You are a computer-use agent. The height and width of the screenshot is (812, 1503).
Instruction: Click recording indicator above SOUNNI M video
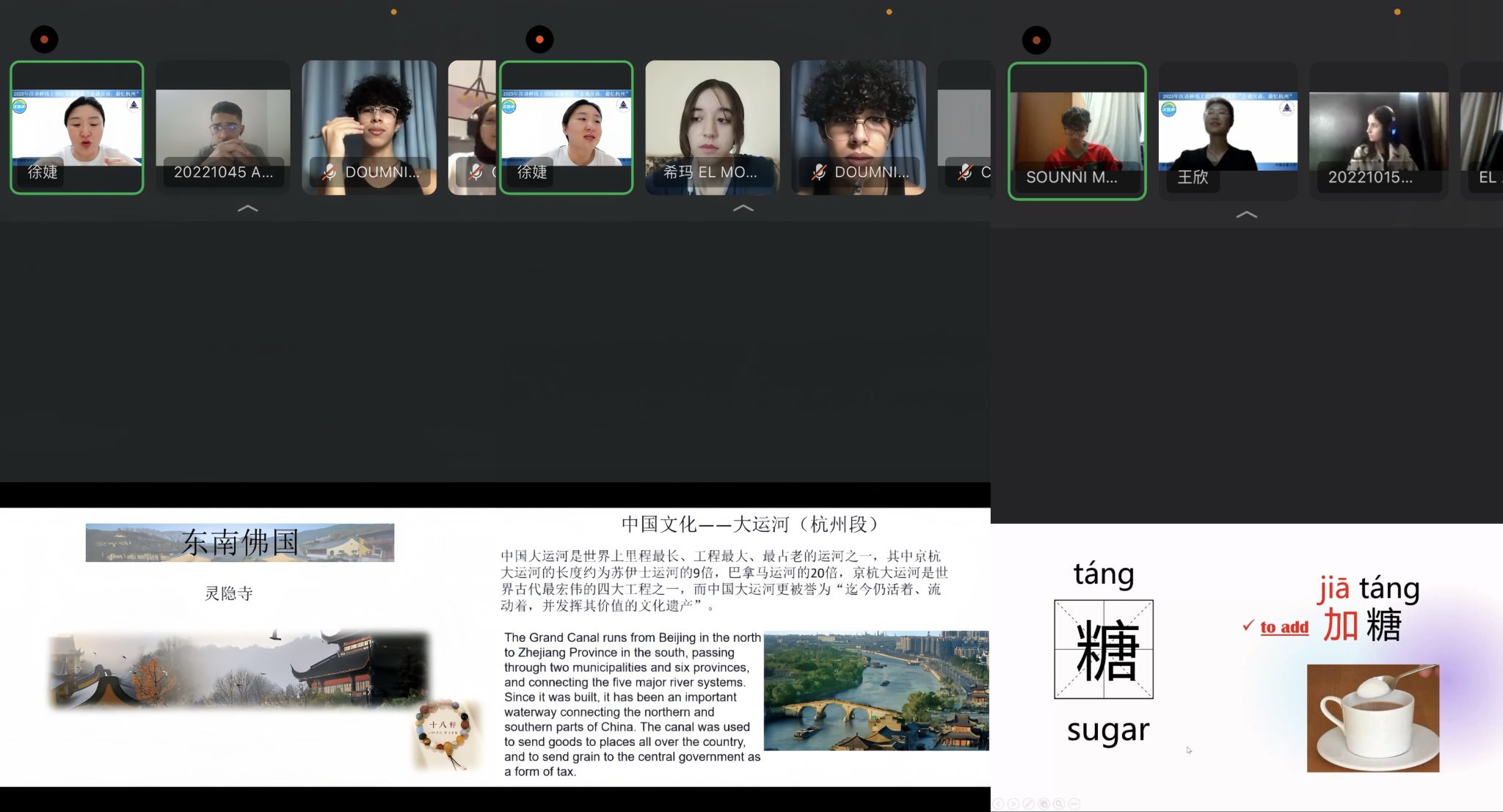point(1036,40)
